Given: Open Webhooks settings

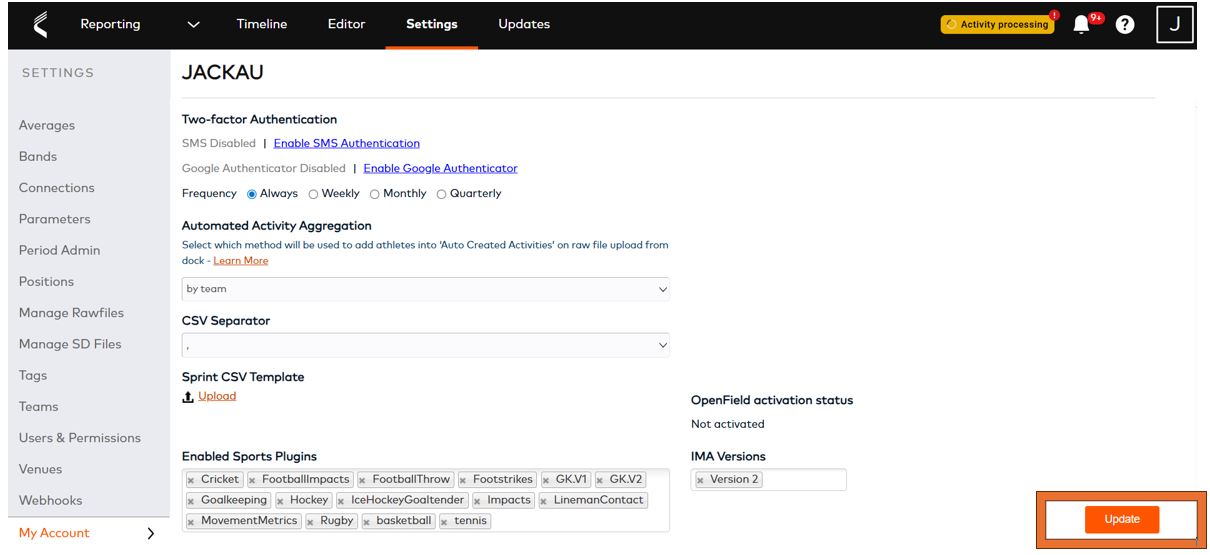Looking at the screenshot, I should (51, 501).
